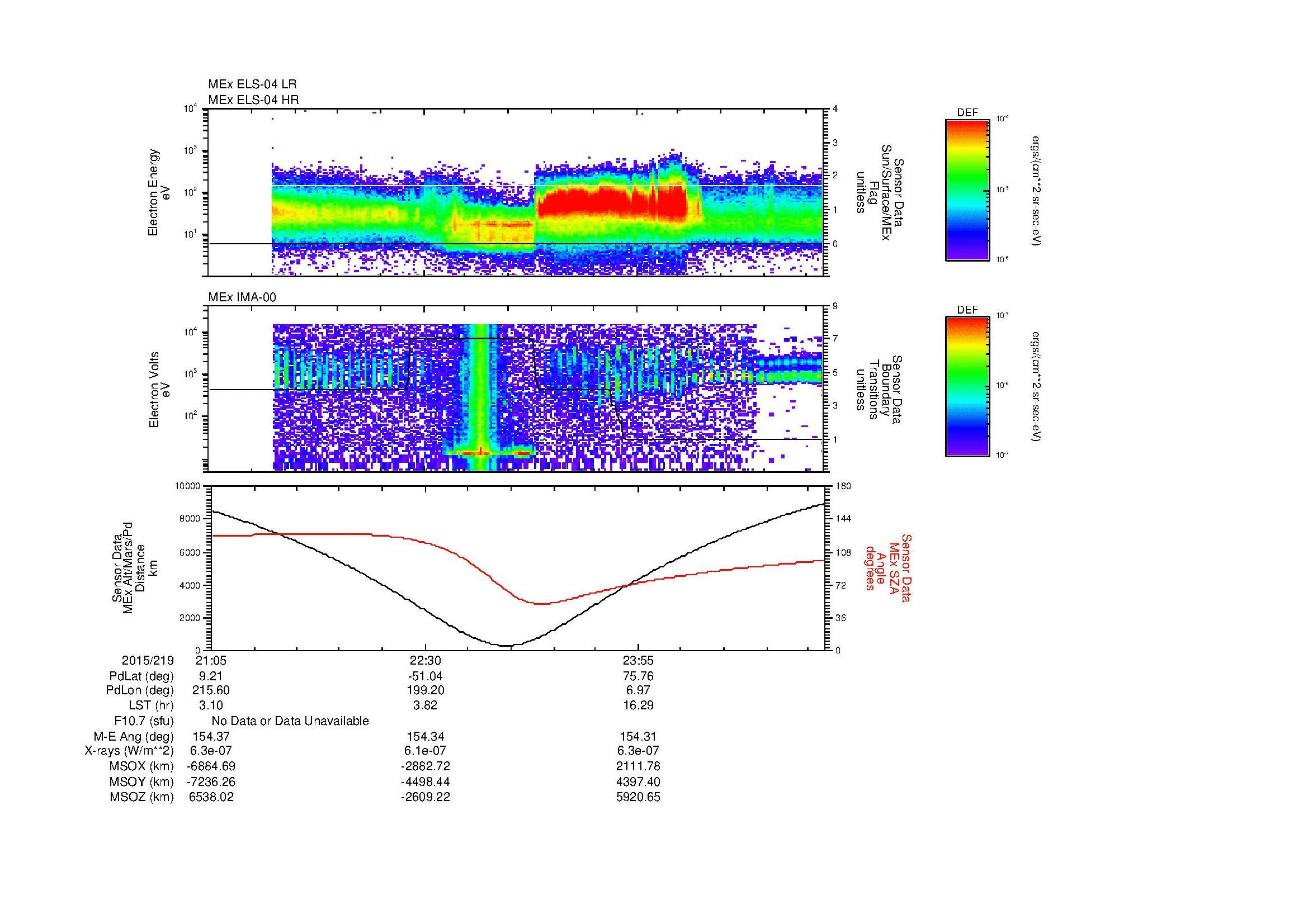The height and width of the screenshot is (924, 1308).
Task: Click MSOZ value 6538.02
Action: 211,797
